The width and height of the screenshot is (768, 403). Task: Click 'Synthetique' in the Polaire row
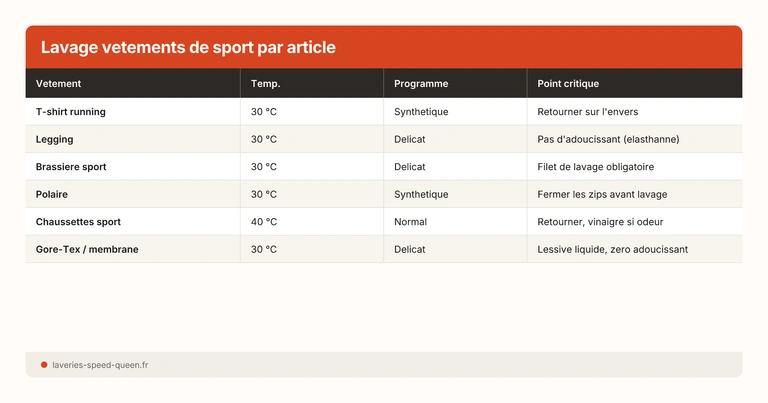(x=421, y=194)
